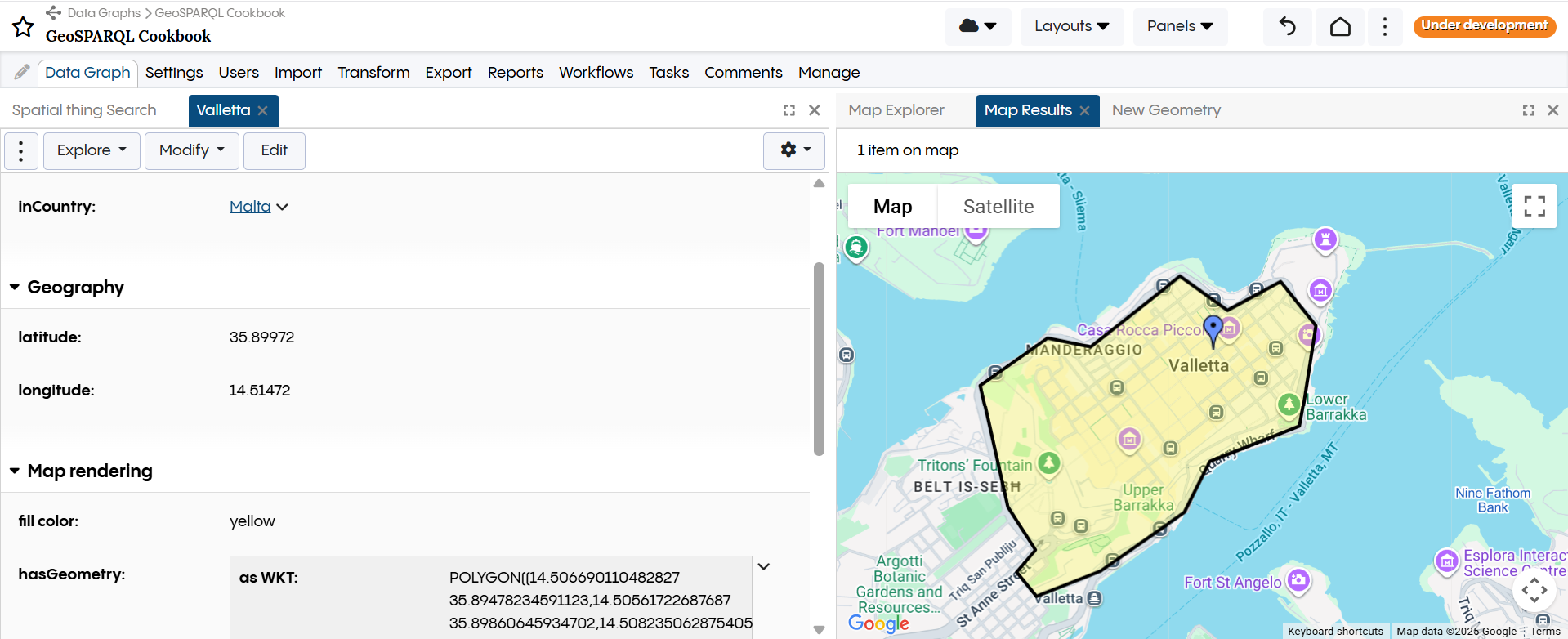The image size is (1568, 639).
Task: Click the pencil edit icon
Action: [22, 72]
